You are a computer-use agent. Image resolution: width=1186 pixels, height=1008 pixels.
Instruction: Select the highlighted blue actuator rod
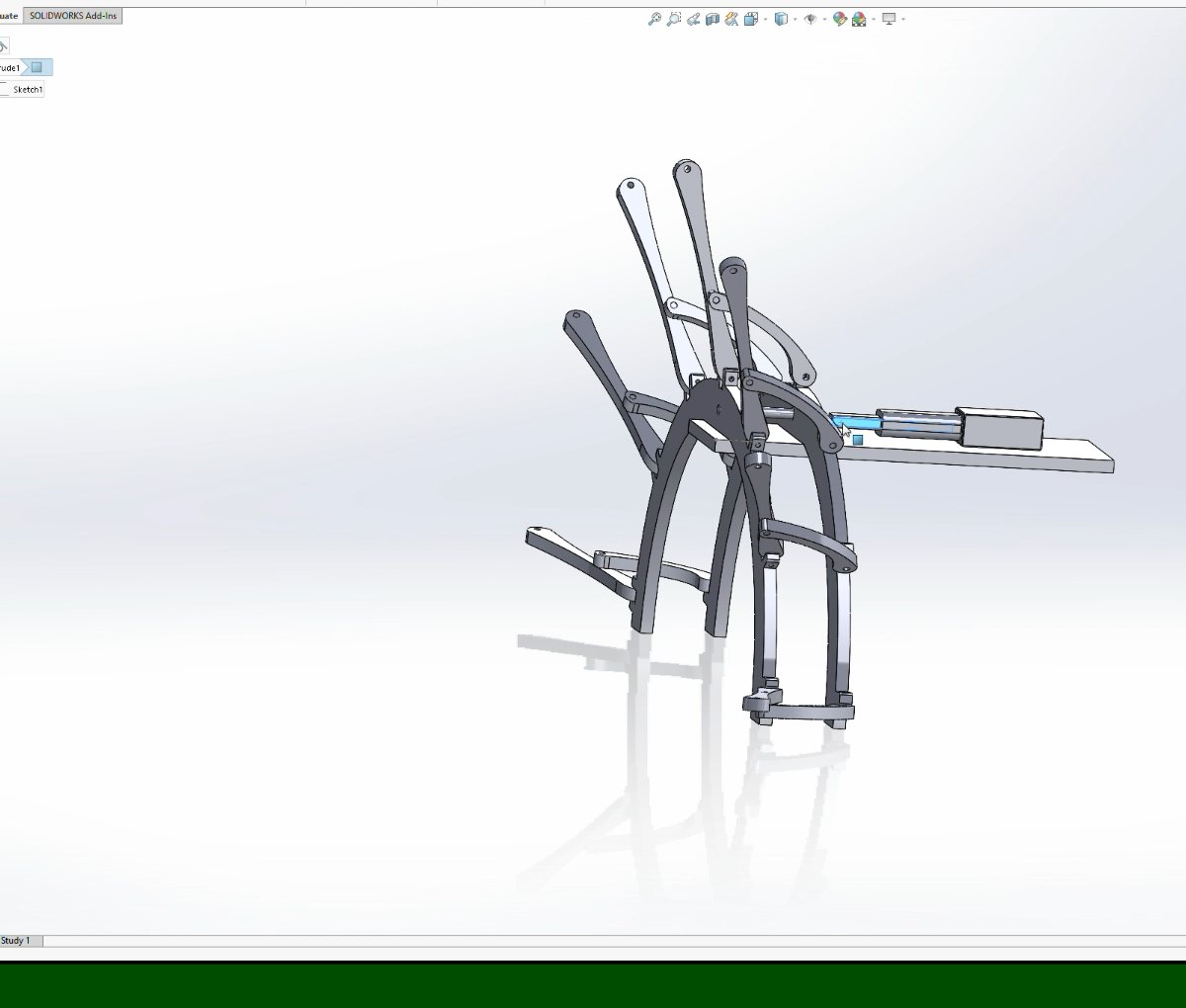click(x=859, y=423)
